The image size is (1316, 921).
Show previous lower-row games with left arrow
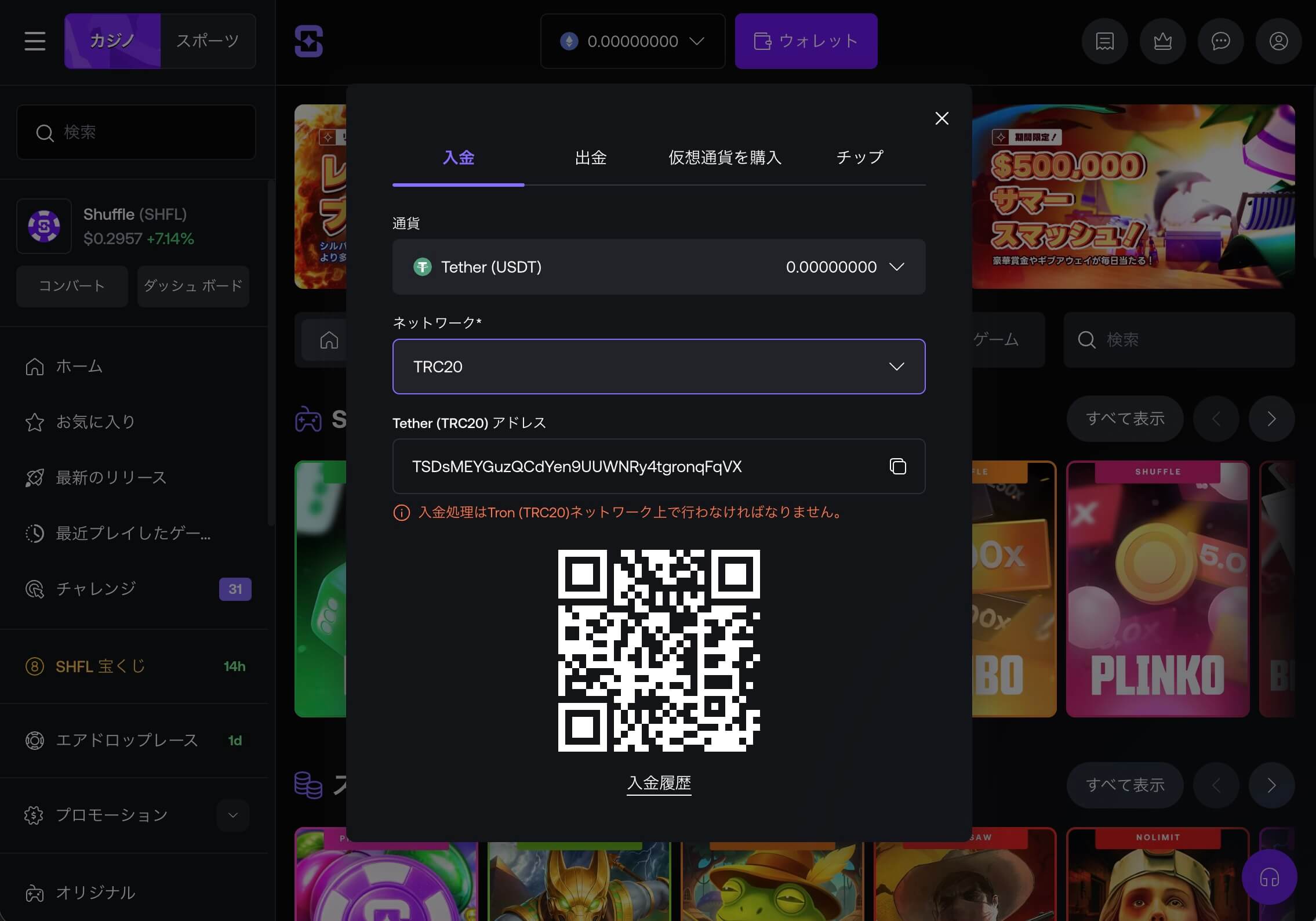coord(1216,785)
